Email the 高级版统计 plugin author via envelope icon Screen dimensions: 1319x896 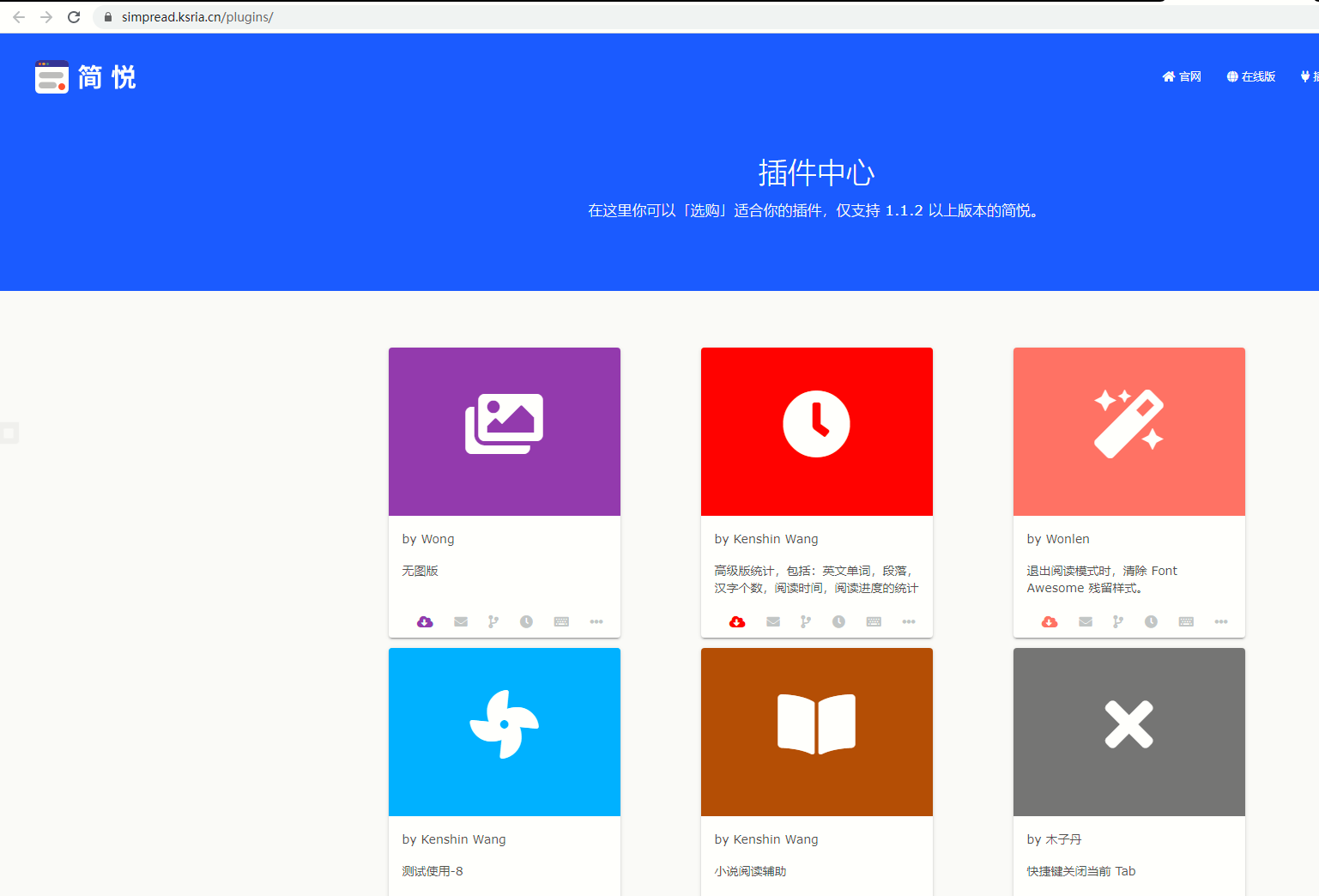772,621
